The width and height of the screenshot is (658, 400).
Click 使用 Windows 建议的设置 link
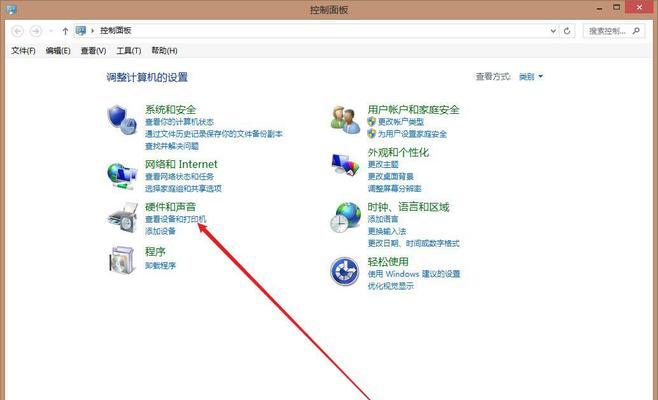(x=414, y=274)
